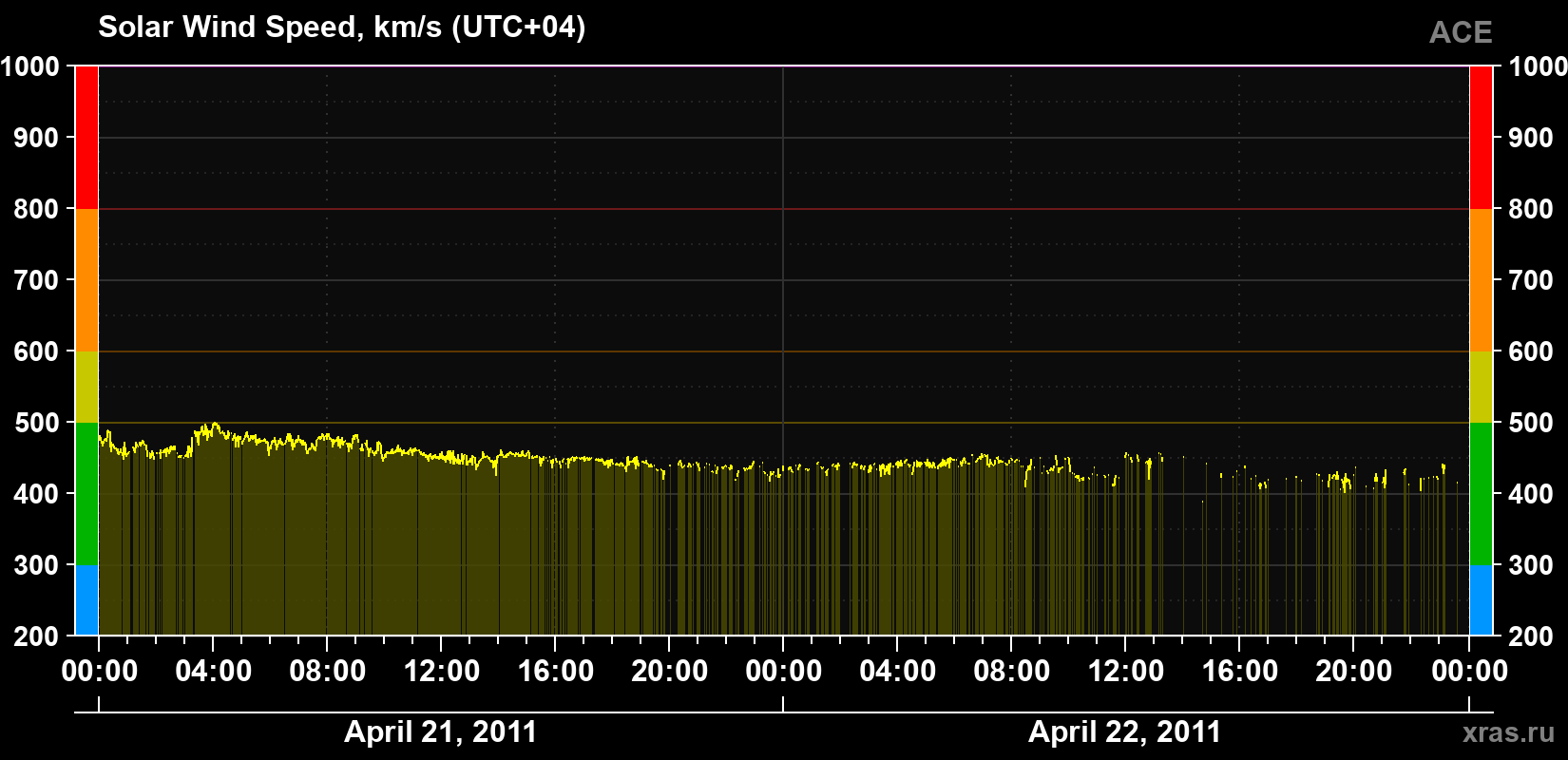This screenshot has width=1568, height=760.
Task: Select the red segment of the left color scale
Action: point(86,138)
